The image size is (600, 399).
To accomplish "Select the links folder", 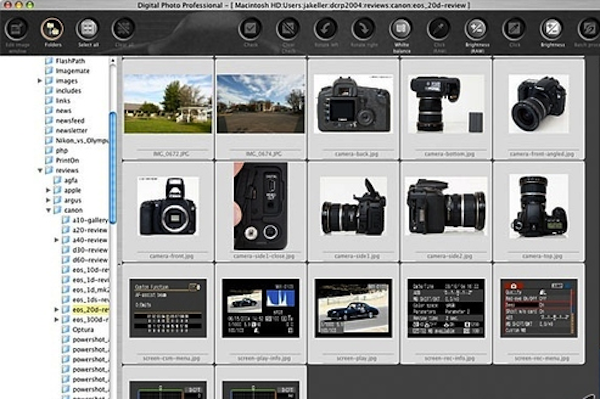I will click(x=58, y=101).
